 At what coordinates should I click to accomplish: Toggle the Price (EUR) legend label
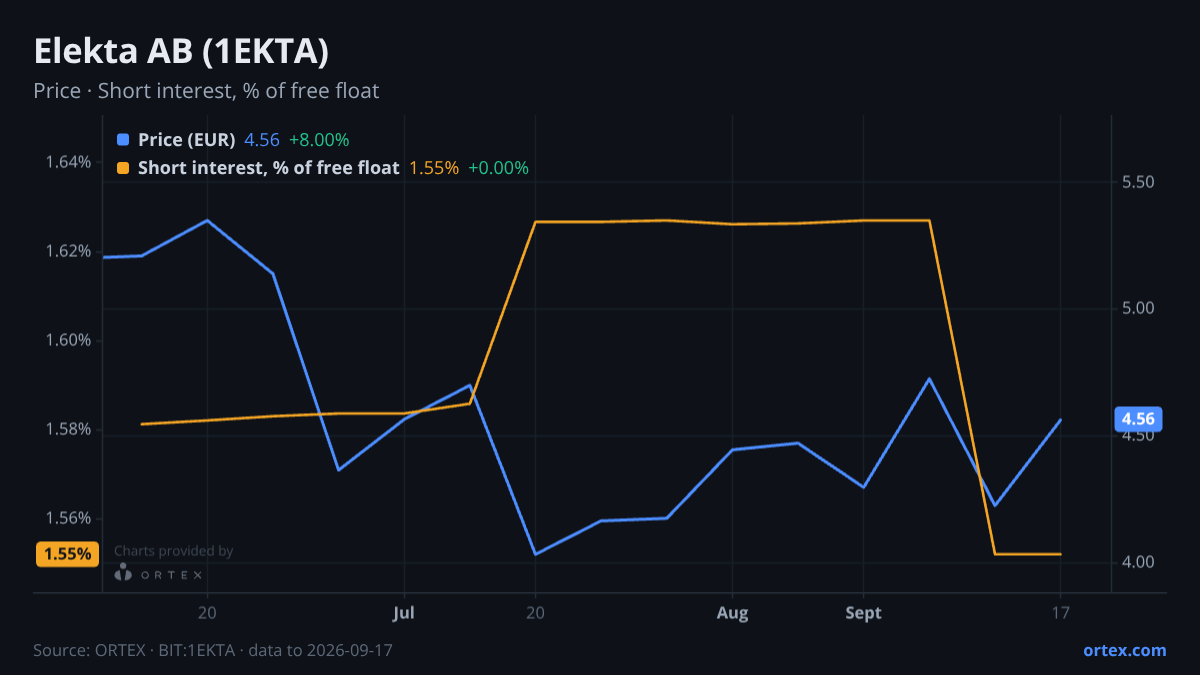click(x=187, y=140)
